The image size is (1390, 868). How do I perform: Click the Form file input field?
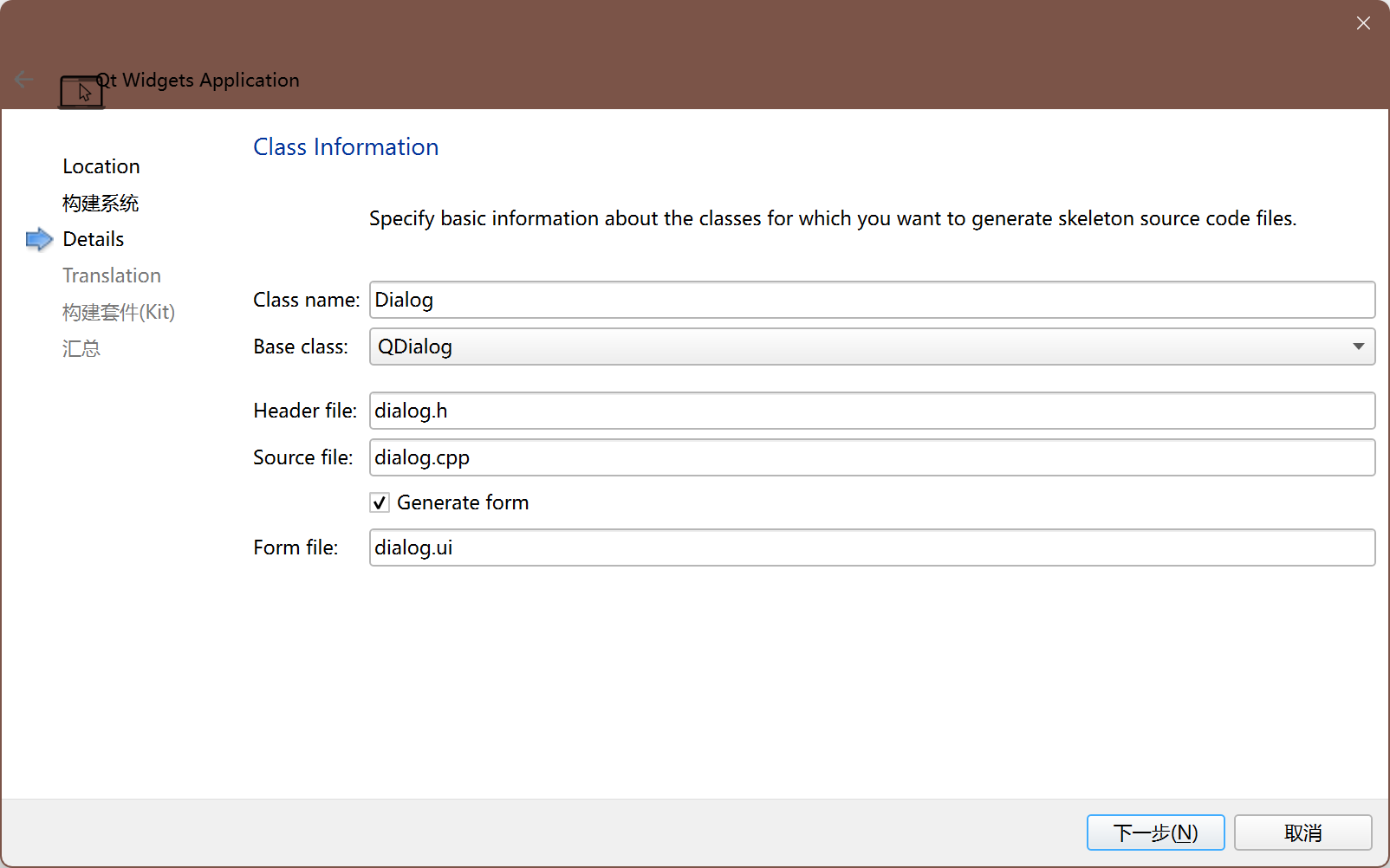tap(872, 547)
